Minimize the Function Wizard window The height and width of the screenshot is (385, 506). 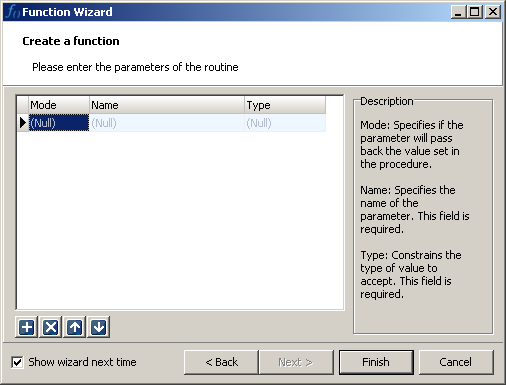(x=459, y=12)
